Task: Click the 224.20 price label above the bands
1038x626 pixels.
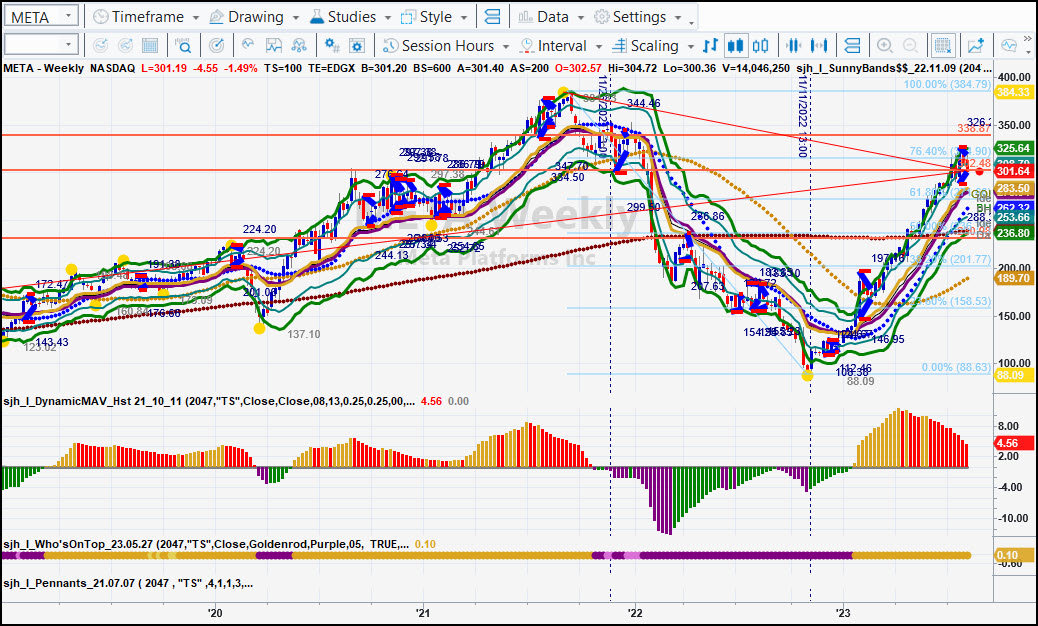Action: coord(260,230)
